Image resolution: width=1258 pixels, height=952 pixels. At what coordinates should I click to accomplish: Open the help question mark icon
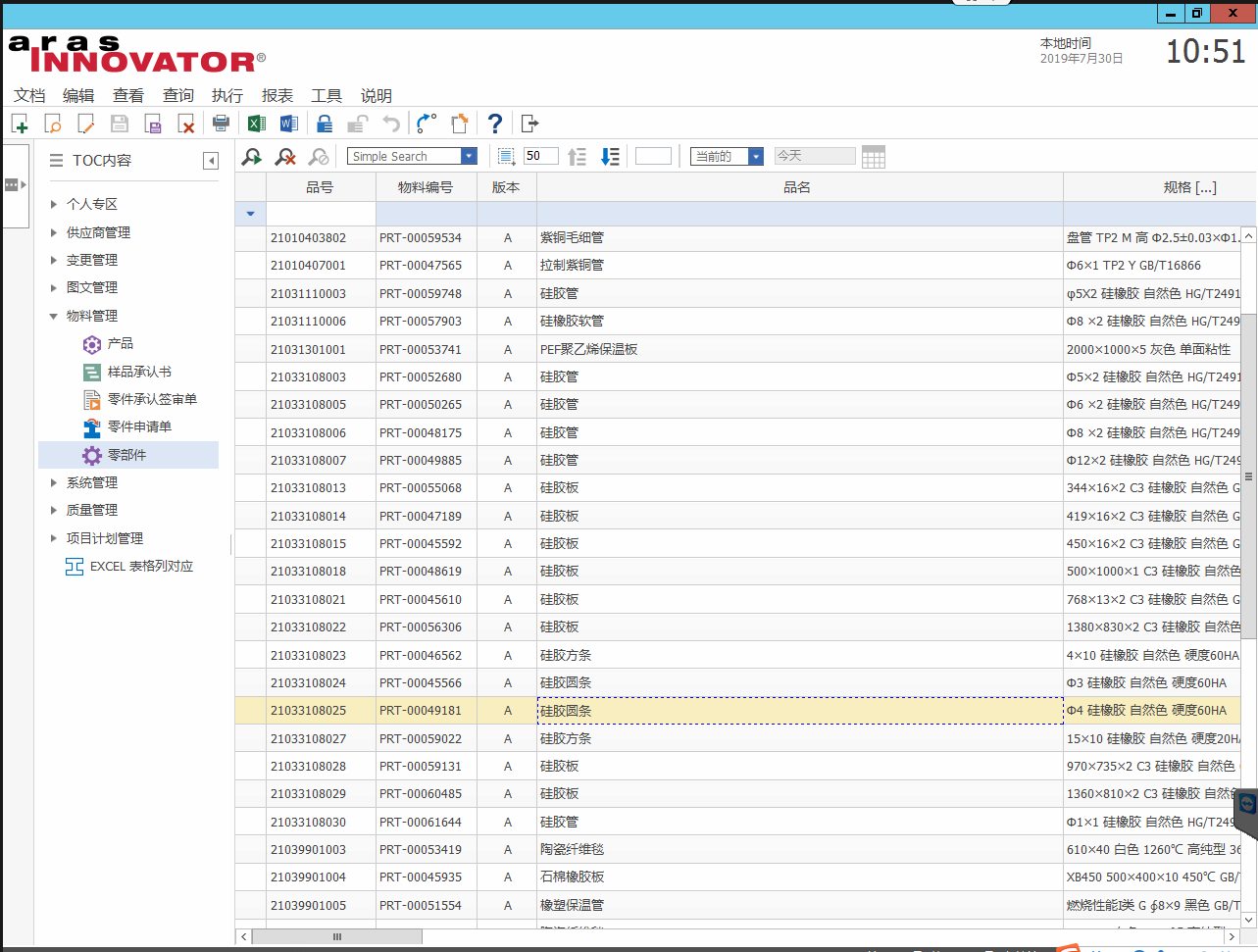tap(495, 124)
